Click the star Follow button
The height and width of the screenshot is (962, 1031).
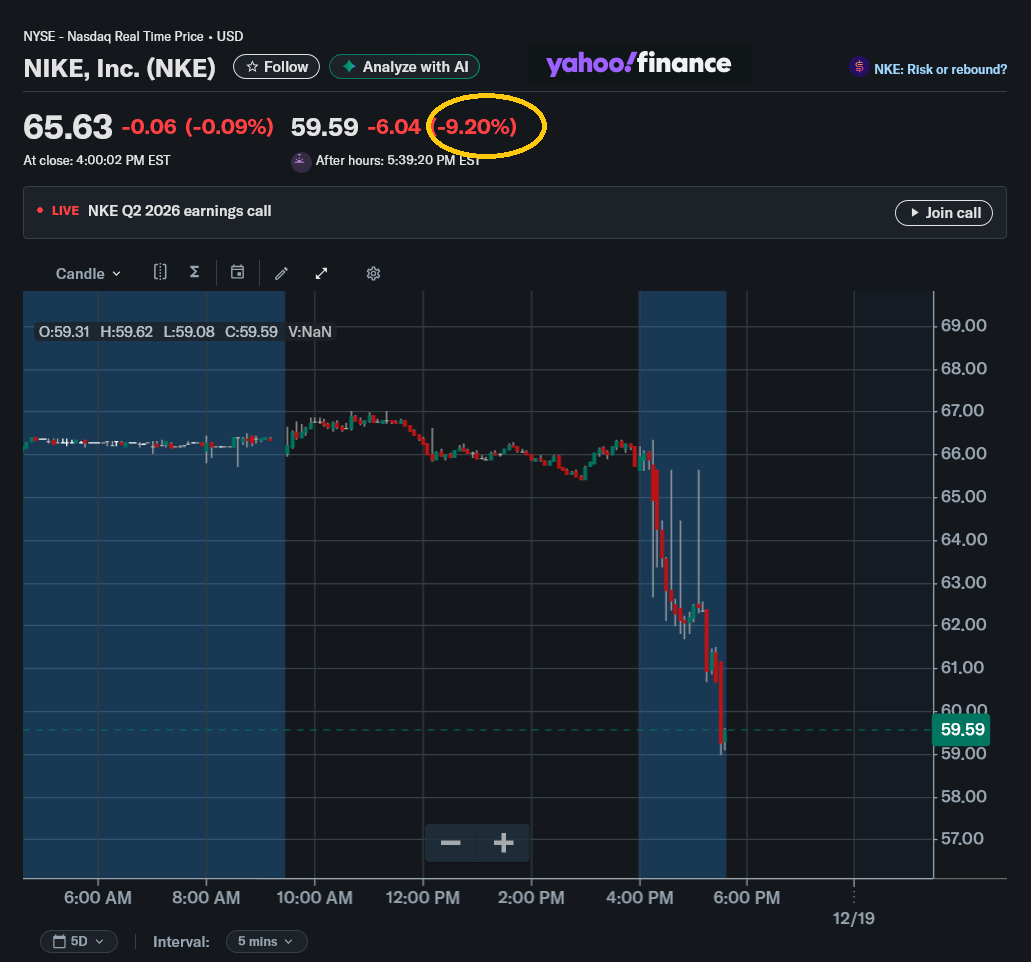pos(276,66)
